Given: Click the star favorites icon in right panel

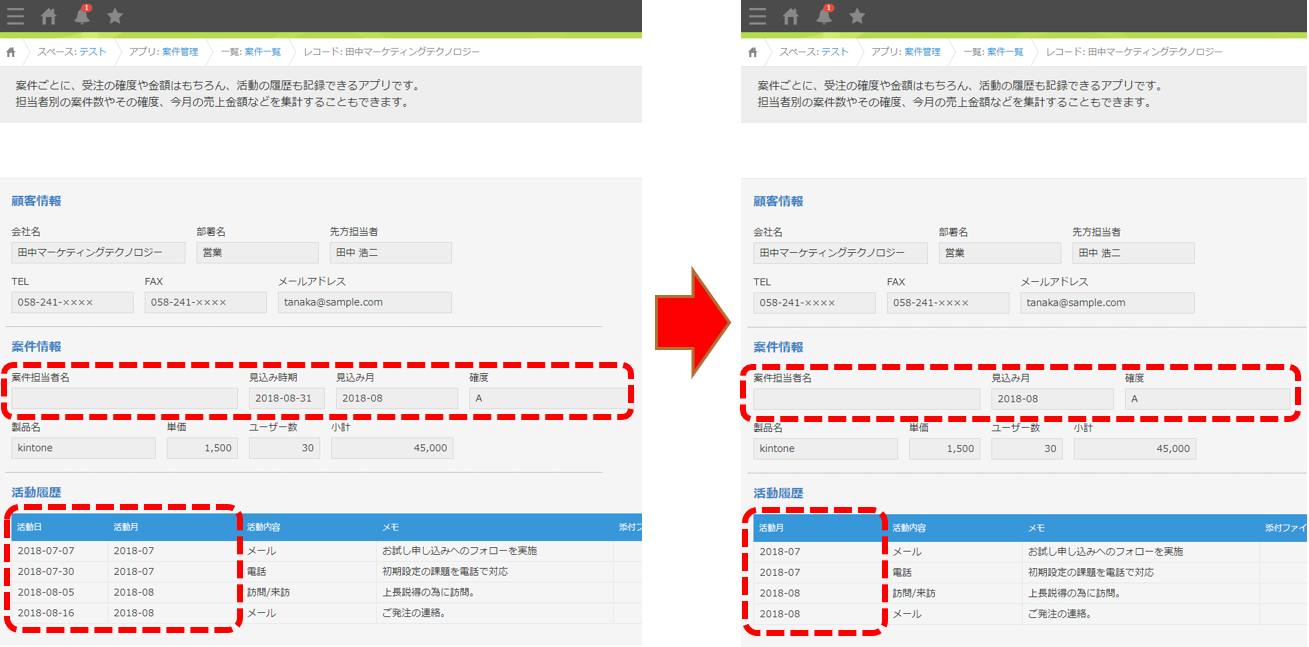Looking at the screenshot, I should pyautogui.click(x=857, y=16).
